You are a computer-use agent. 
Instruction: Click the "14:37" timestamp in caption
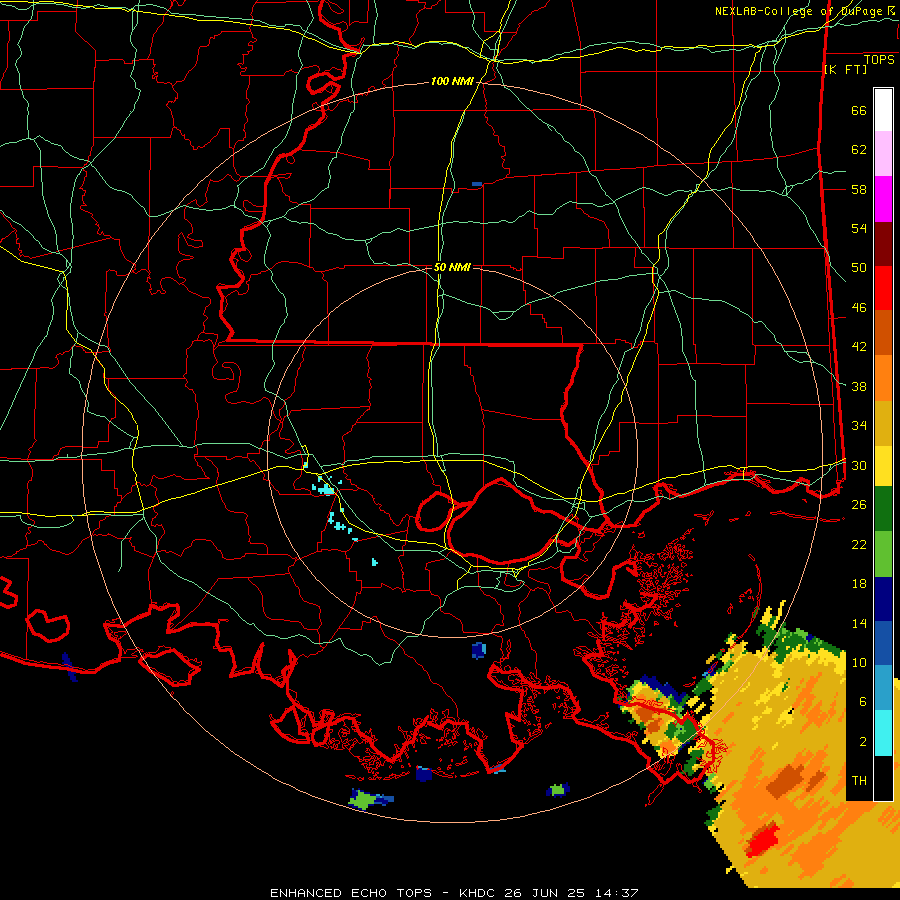coord(617,893)
